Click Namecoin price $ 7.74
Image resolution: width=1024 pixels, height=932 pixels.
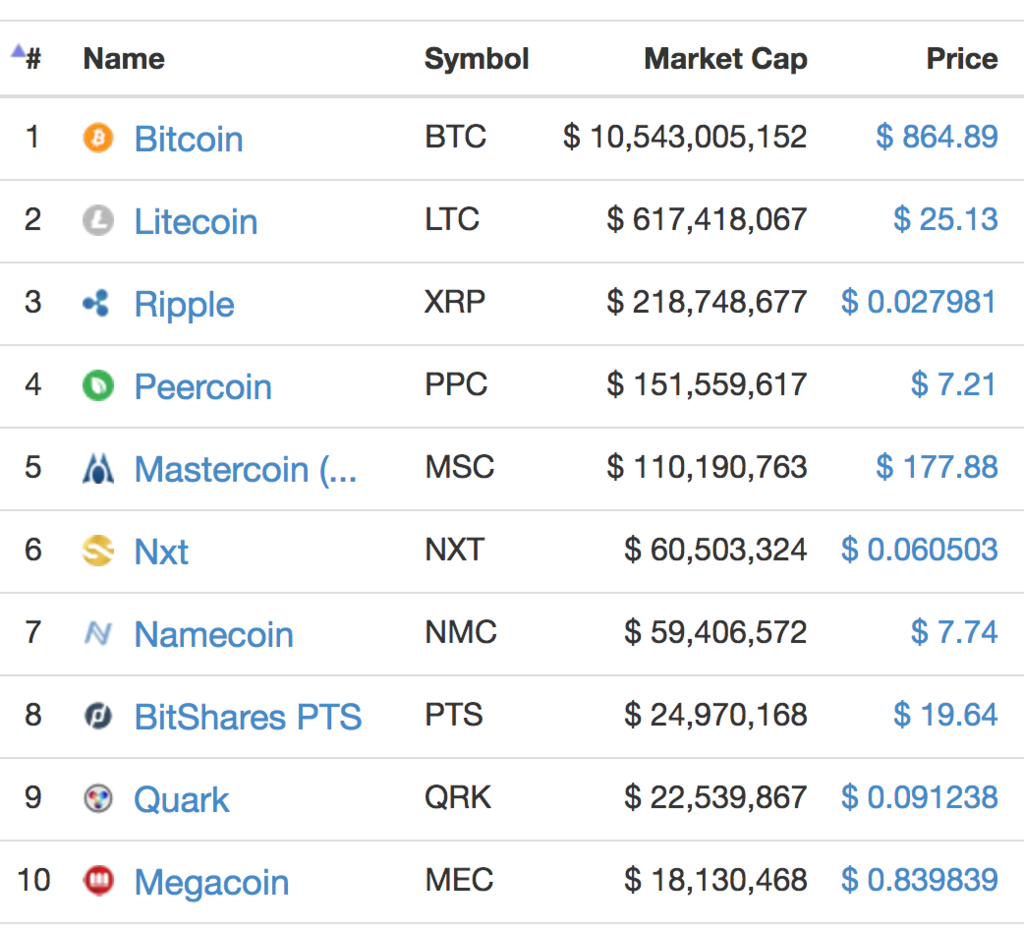pos(954,632)
